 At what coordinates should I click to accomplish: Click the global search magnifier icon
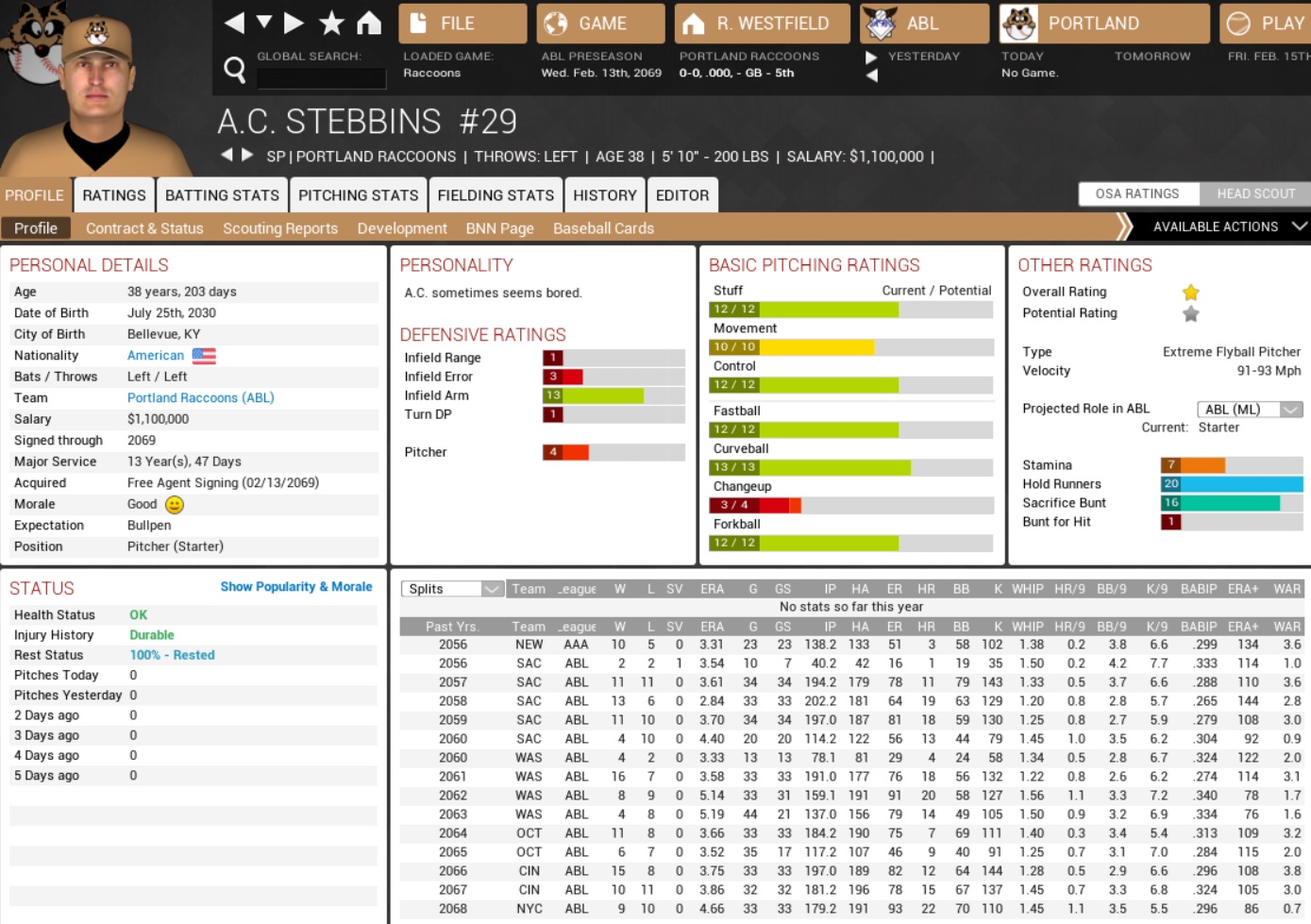pos(234,69)
